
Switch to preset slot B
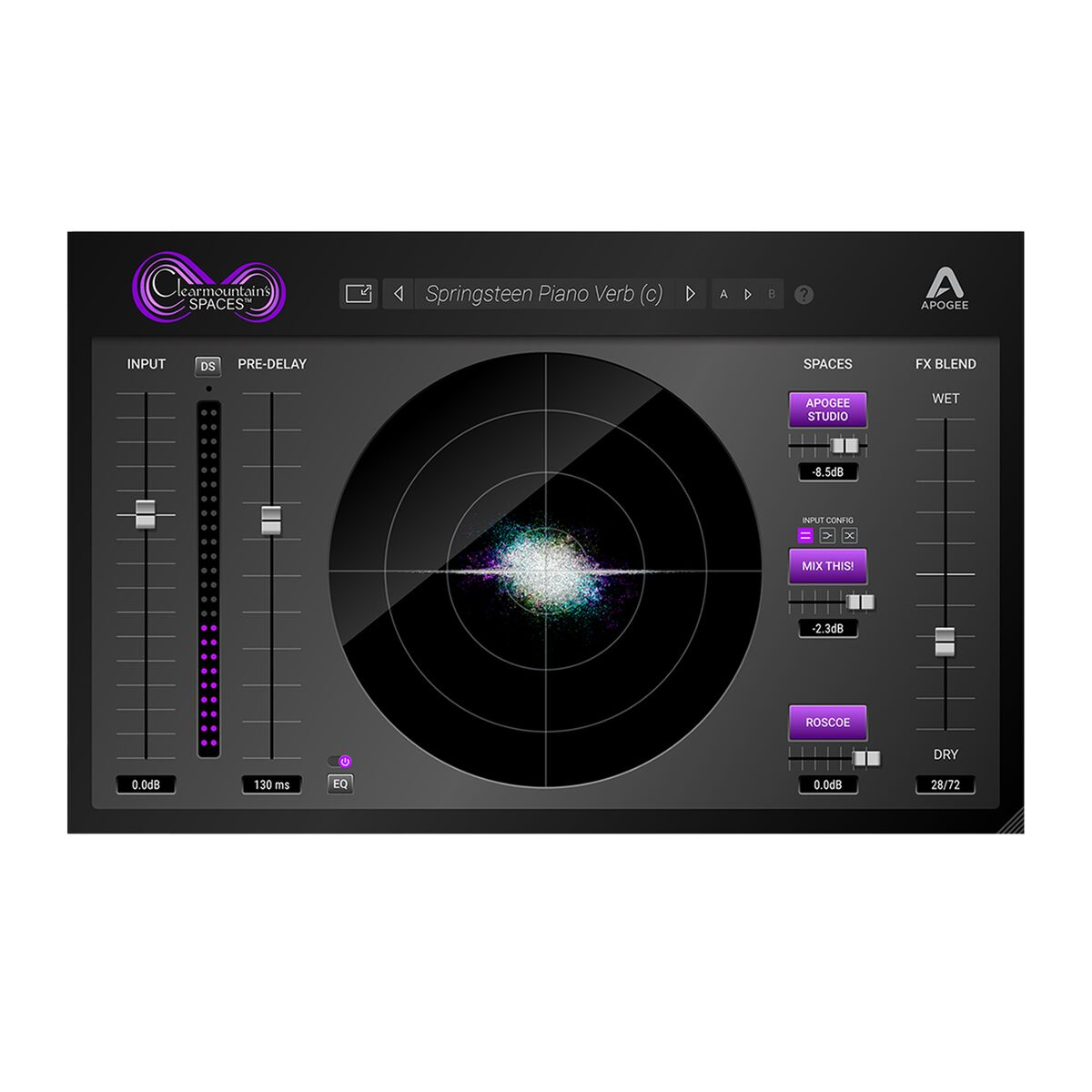click(772, 294)
